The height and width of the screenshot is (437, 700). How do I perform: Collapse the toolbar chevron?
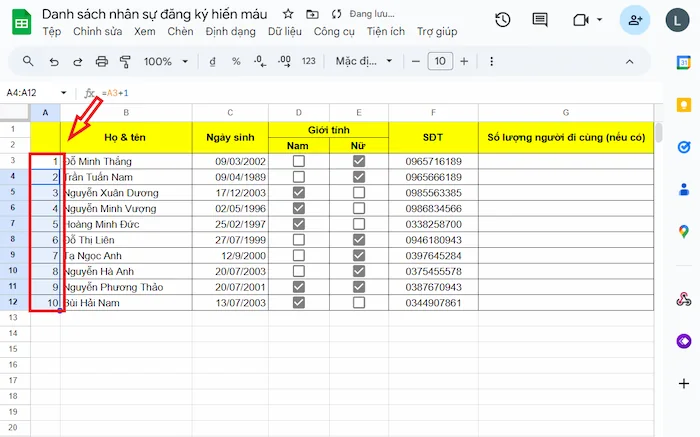coord(629,62)
